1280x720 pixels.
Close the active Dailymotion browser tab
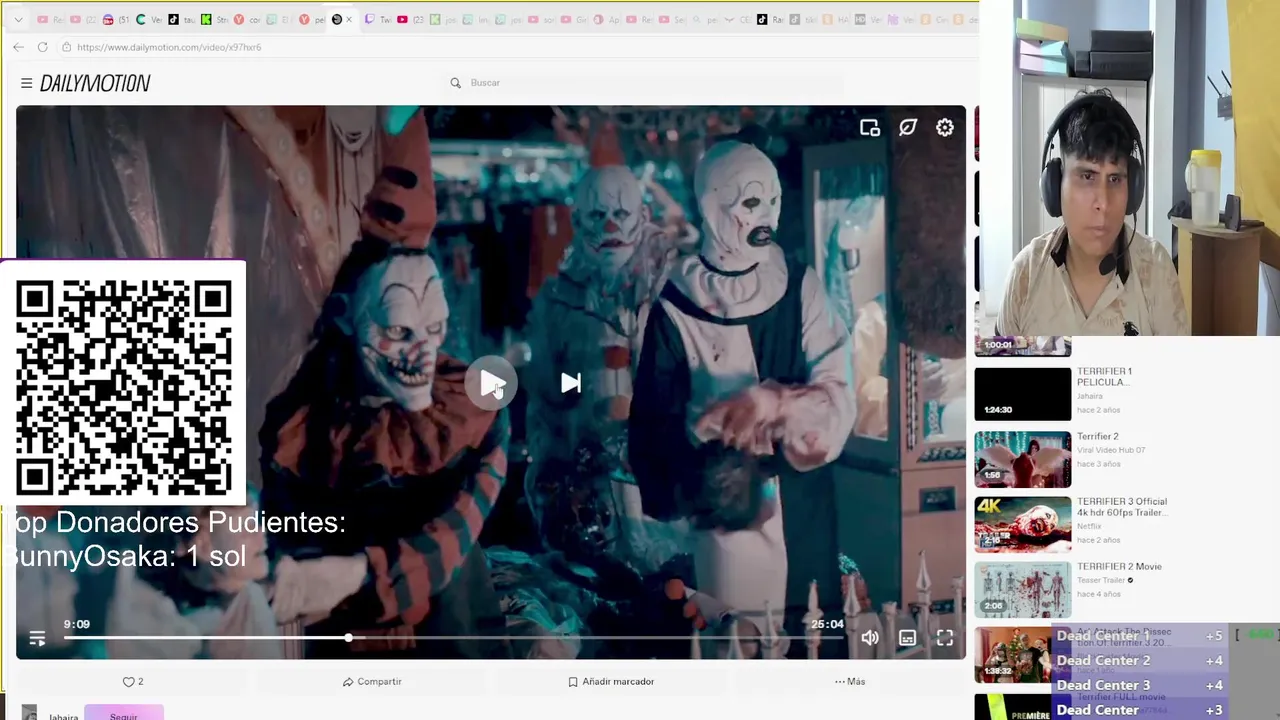[348, 20]
